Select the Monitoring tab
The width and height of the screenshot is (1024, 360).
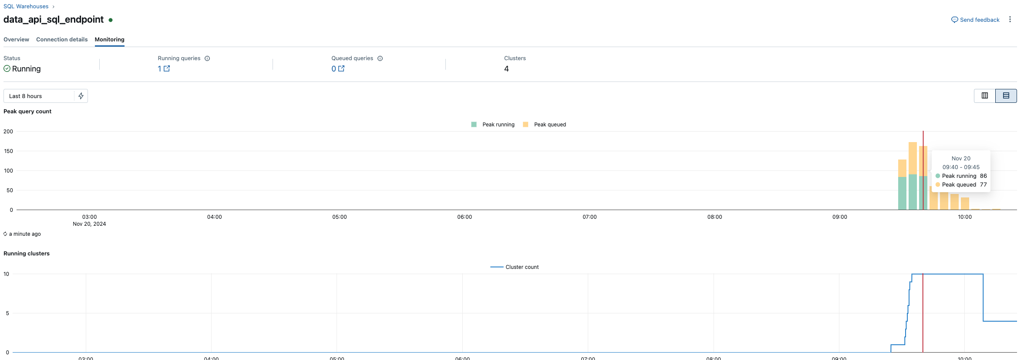click(110, 39)
